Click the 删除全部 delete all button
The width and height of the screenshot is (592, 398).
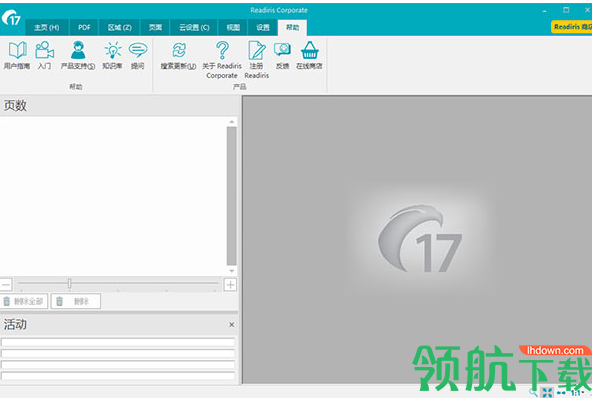(24, 301)
